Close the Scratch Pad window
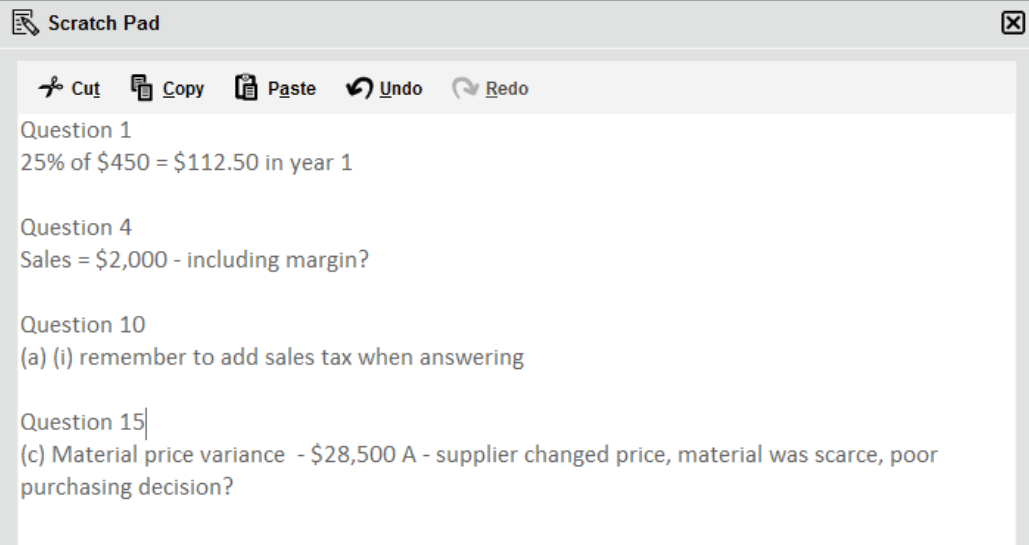This screenshot has height=545, width=1029. (x=1013, y=23)
